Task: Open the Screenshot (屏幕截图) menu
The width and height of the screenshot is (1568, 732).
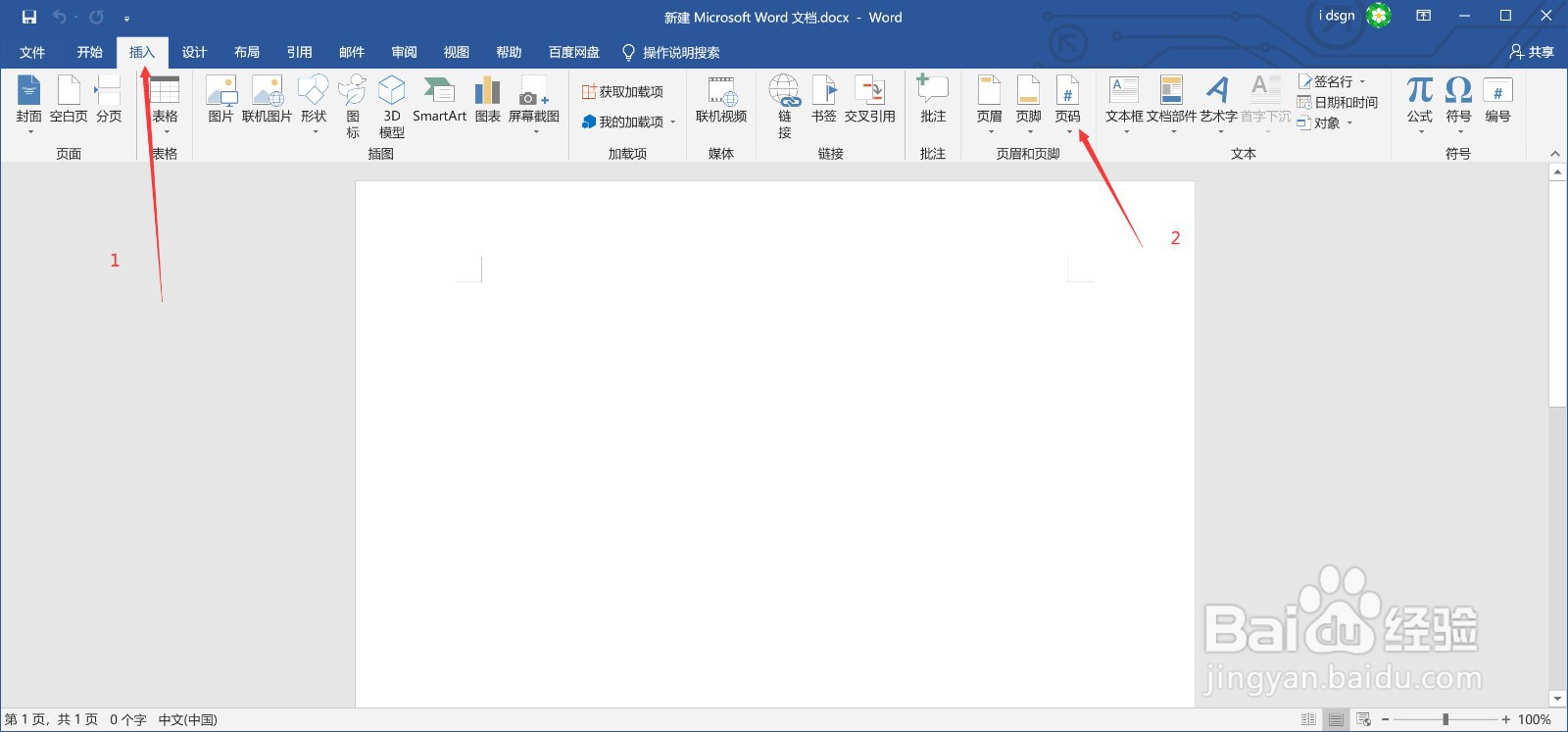Action: pyautogui.click(x=534, y=104)
